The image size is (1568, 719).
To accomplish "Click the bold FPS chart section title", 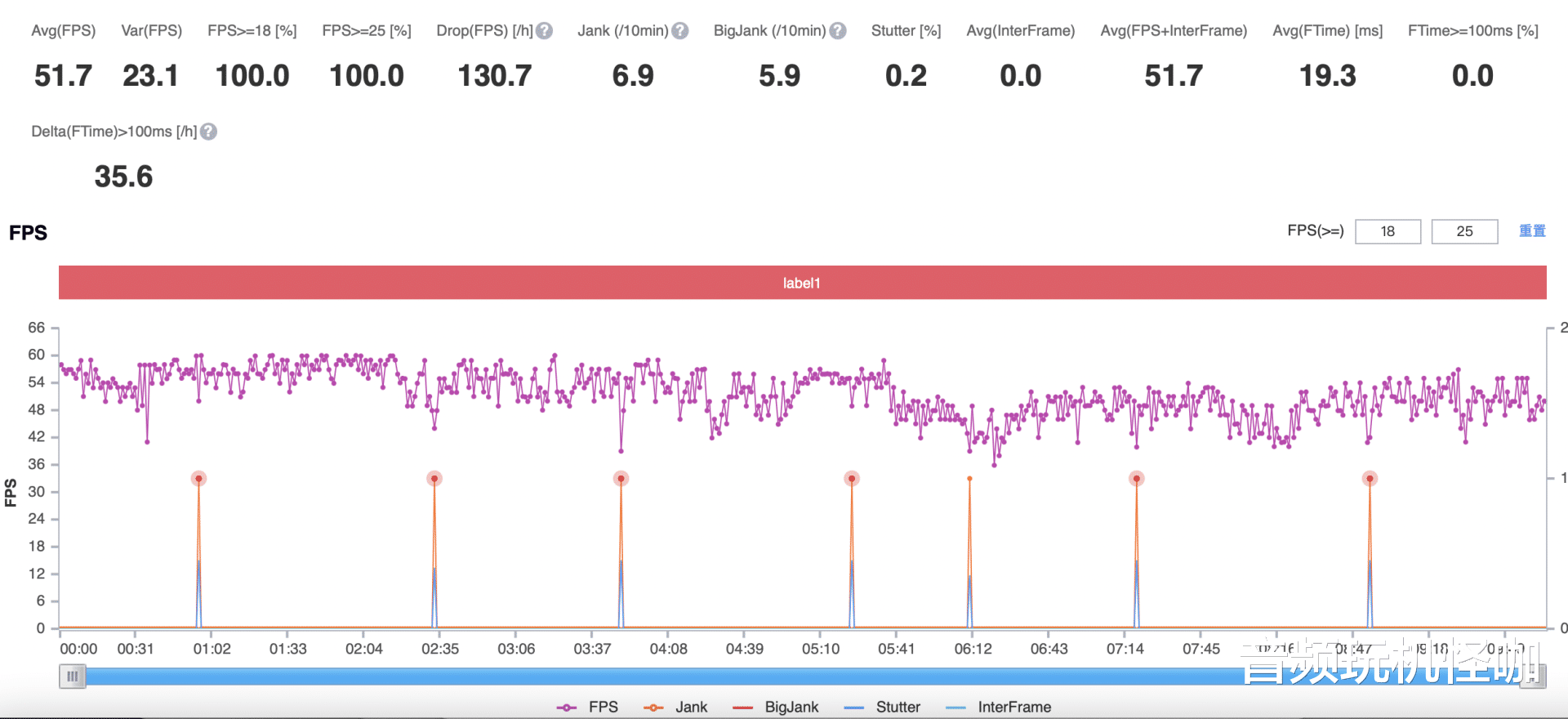I will (x=29, y=233).
